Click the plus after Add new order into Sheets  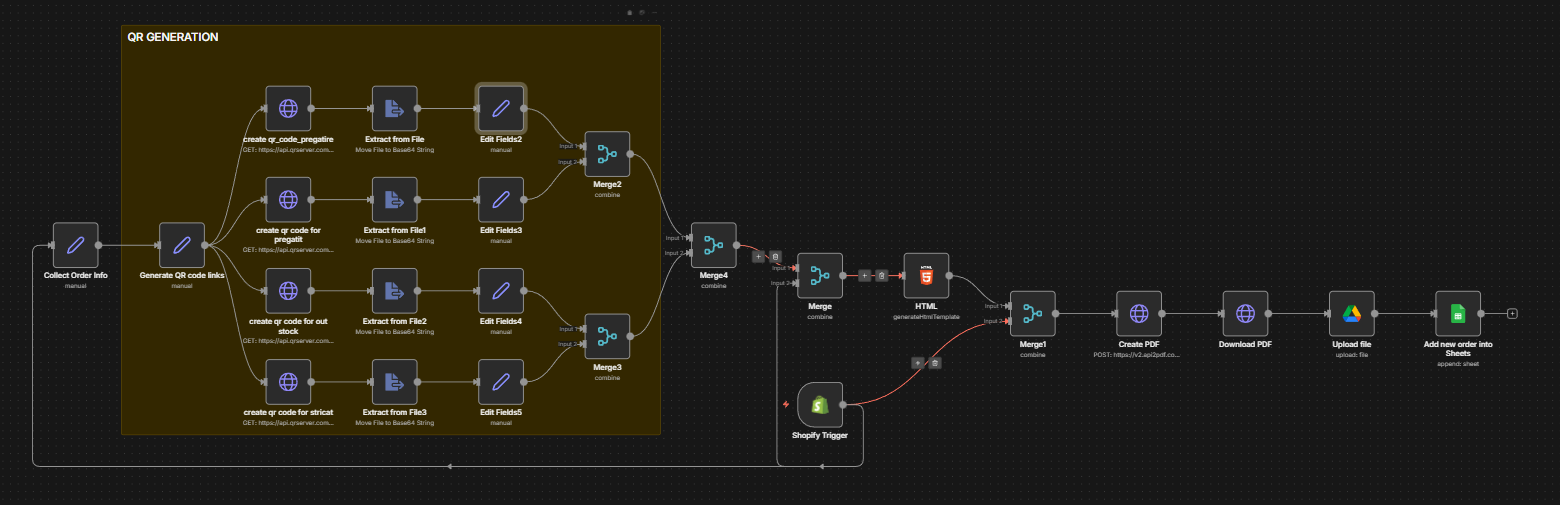pos(1512,314)
